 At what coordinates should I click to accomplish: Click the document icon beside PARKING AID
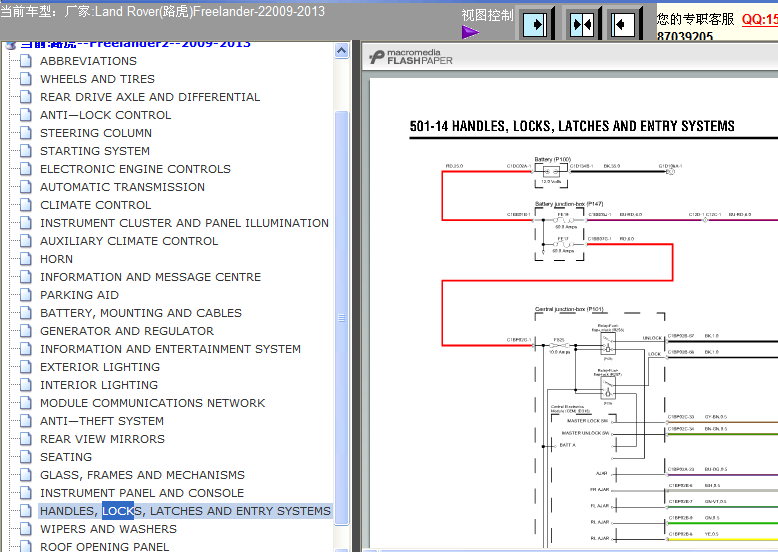point(26,295)
